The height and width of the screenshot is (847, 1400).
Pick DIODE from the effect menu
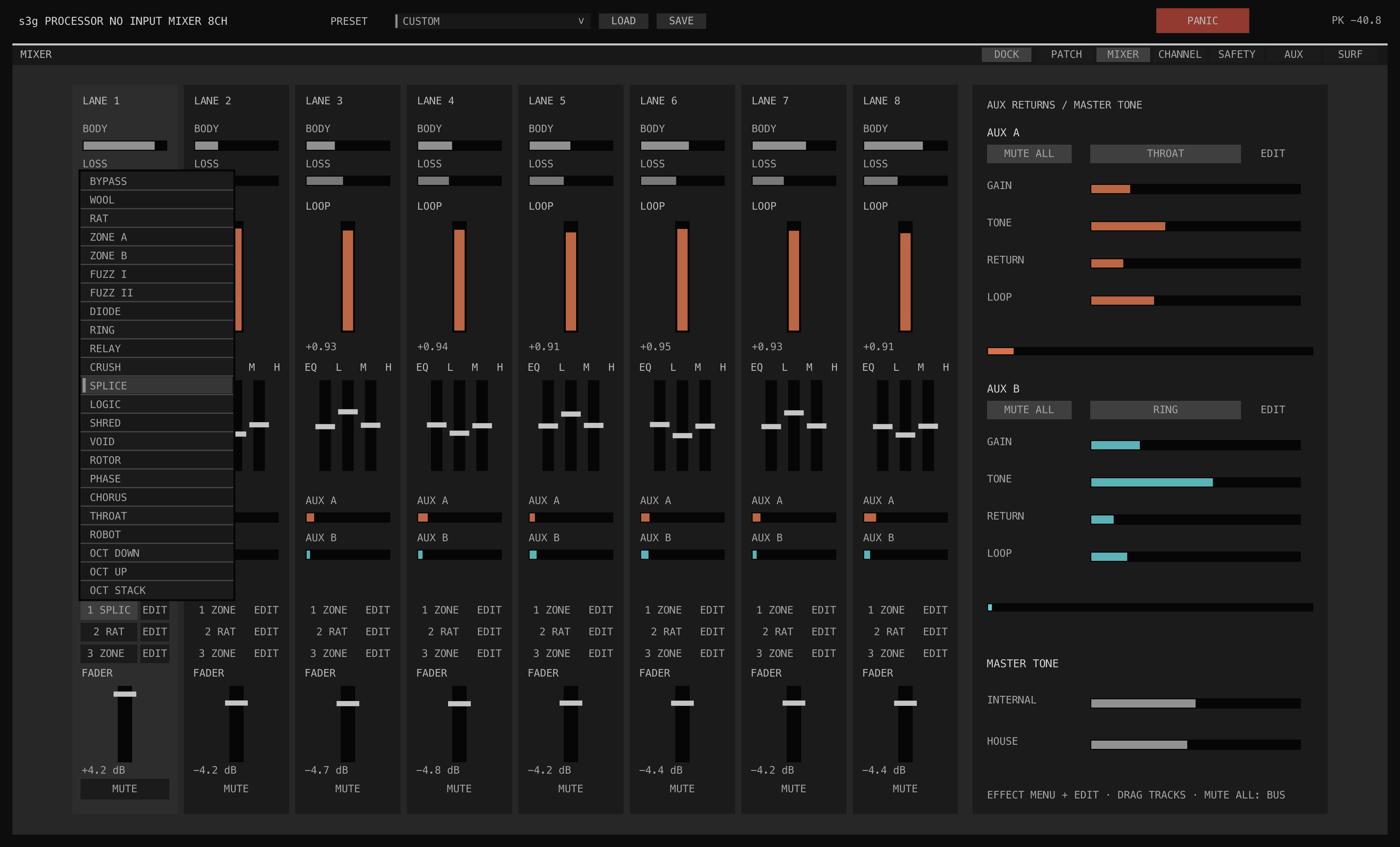click(x=157, y=312)
